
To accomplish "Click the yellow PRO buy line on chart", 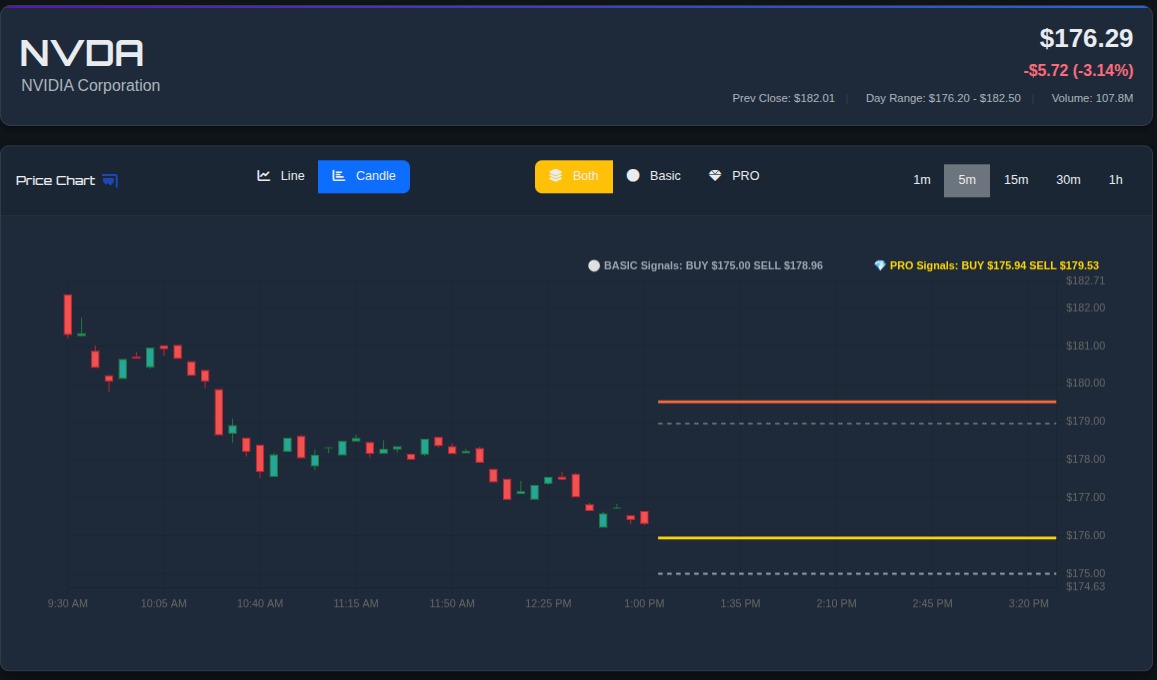I will (x=855, y=537).
